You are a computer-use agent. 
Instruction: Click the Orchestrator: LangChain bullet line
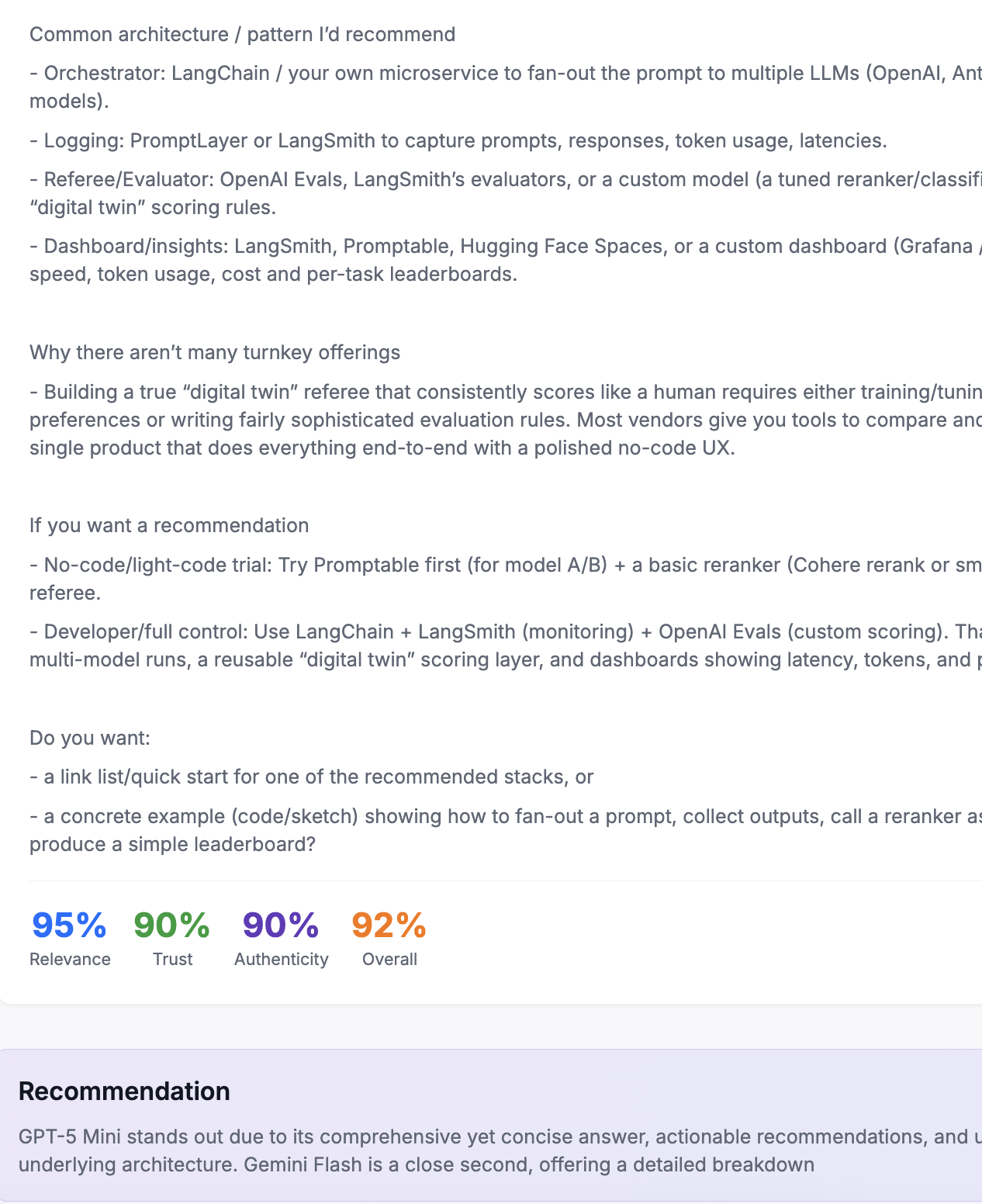click(x=506, y=87)
